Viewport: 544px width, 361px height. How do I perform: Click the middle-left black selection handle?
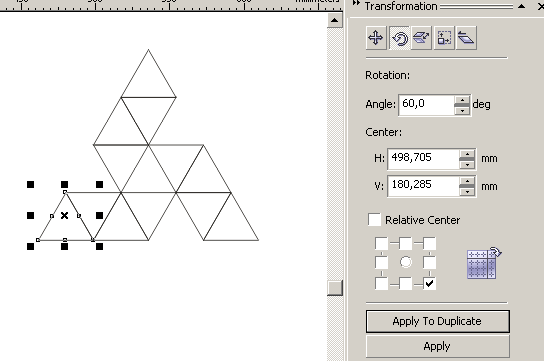(31, 216)
